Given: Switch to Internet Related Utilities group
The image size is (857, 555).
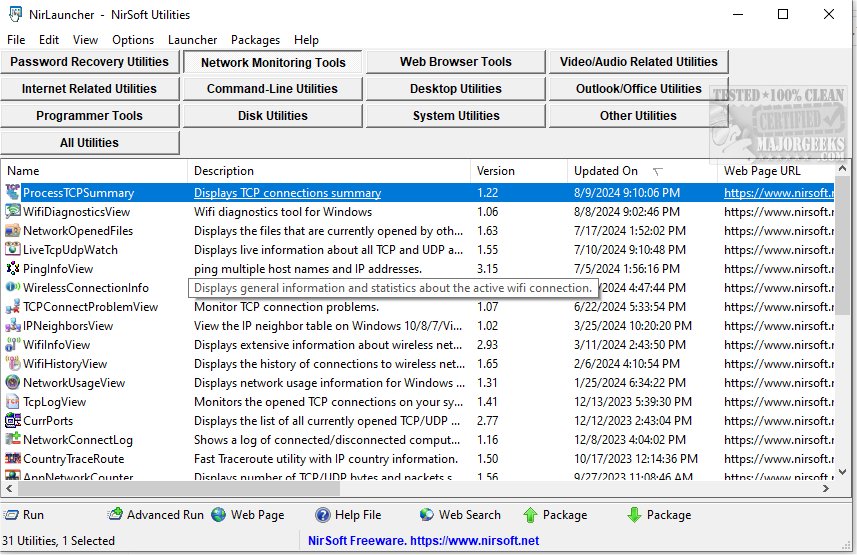Looking at the screenshot, I should click(90, 89).
